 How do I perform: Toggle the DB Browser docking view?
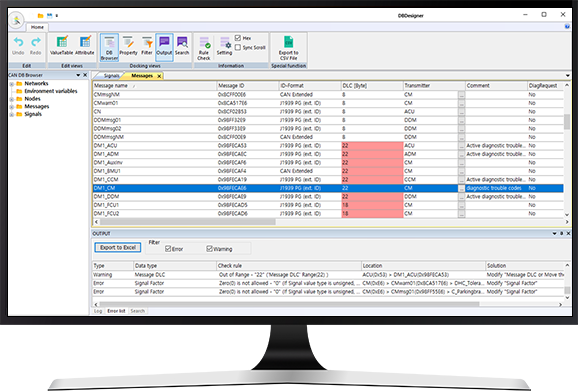click(109, 48)
